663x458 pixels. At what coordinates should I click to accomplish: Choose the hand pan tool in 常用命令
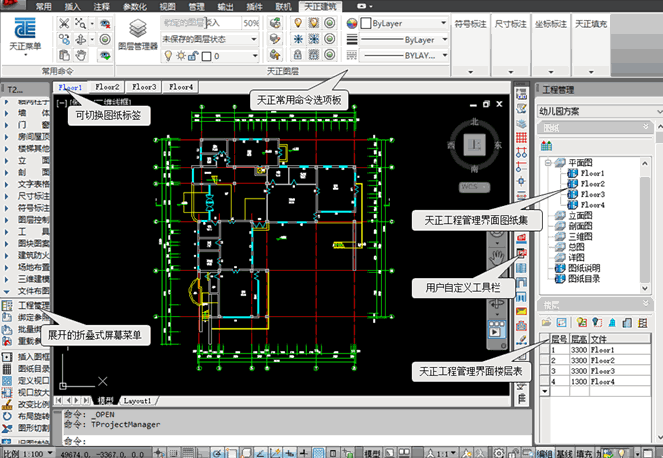click(80, 55)
